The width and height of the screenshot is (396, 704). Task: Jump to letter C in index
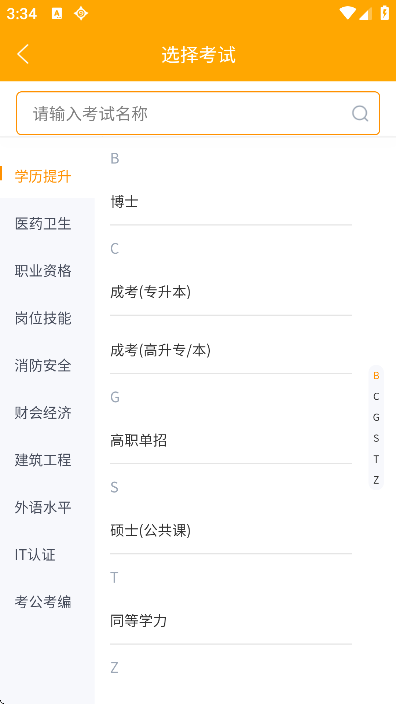tap(376, 396)
